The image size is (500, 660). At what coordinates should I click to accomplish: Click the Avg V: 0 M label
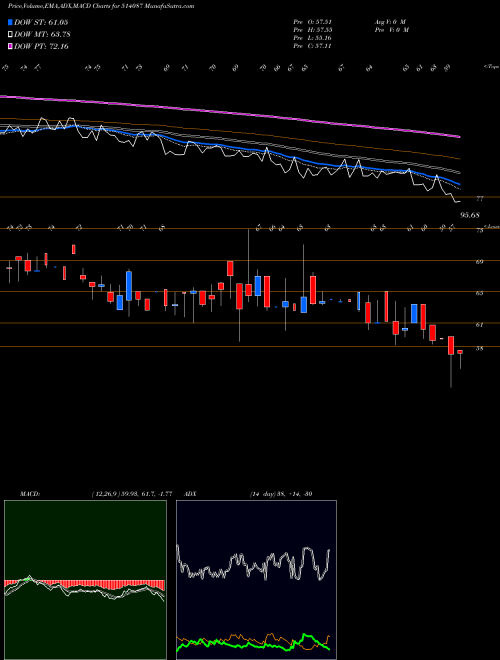390,22
